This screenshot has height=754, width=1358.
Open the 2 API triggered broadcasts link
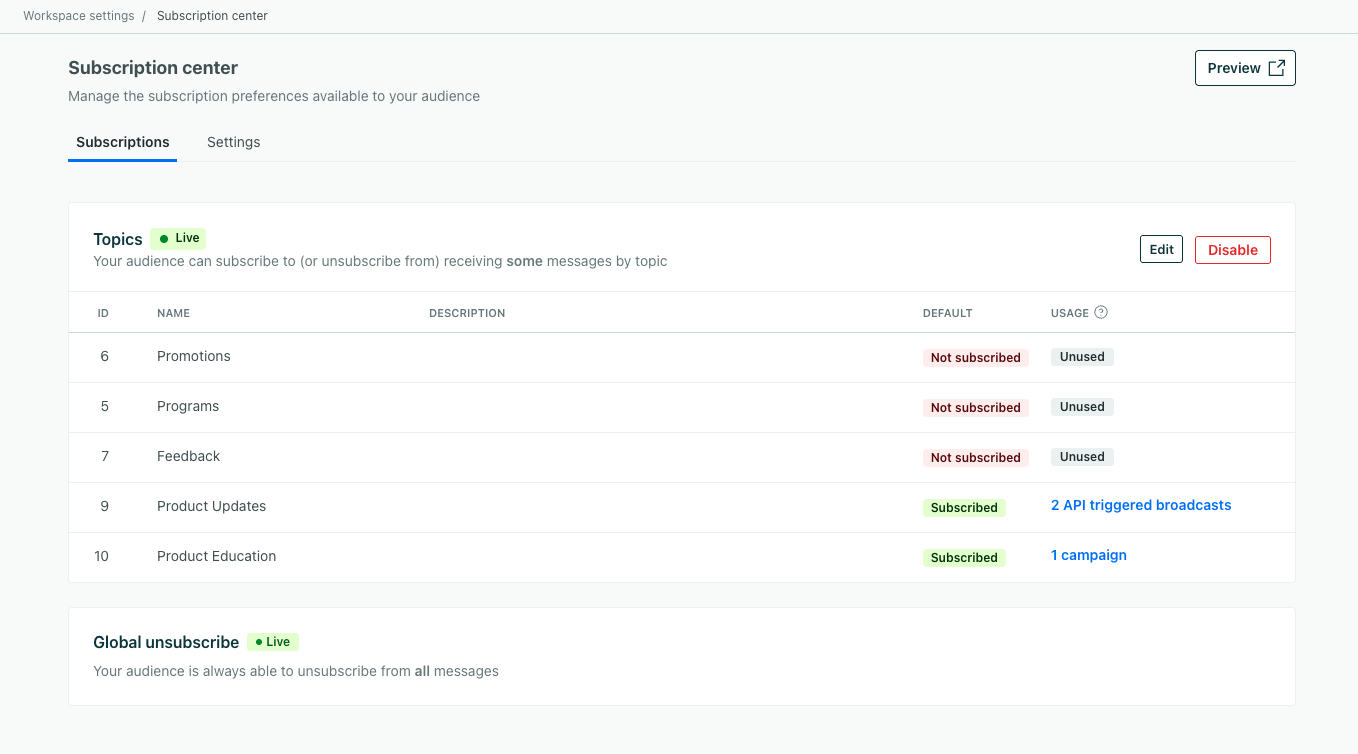(1140, 505)
